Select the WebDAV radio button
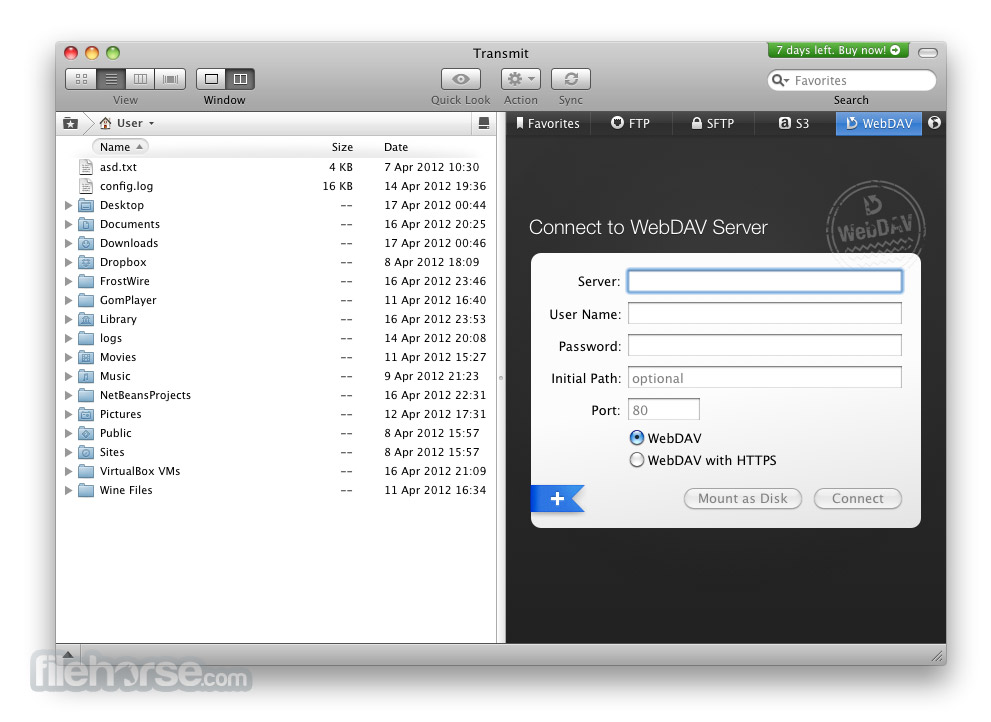 pyautogui.click(x=636, y=437)
